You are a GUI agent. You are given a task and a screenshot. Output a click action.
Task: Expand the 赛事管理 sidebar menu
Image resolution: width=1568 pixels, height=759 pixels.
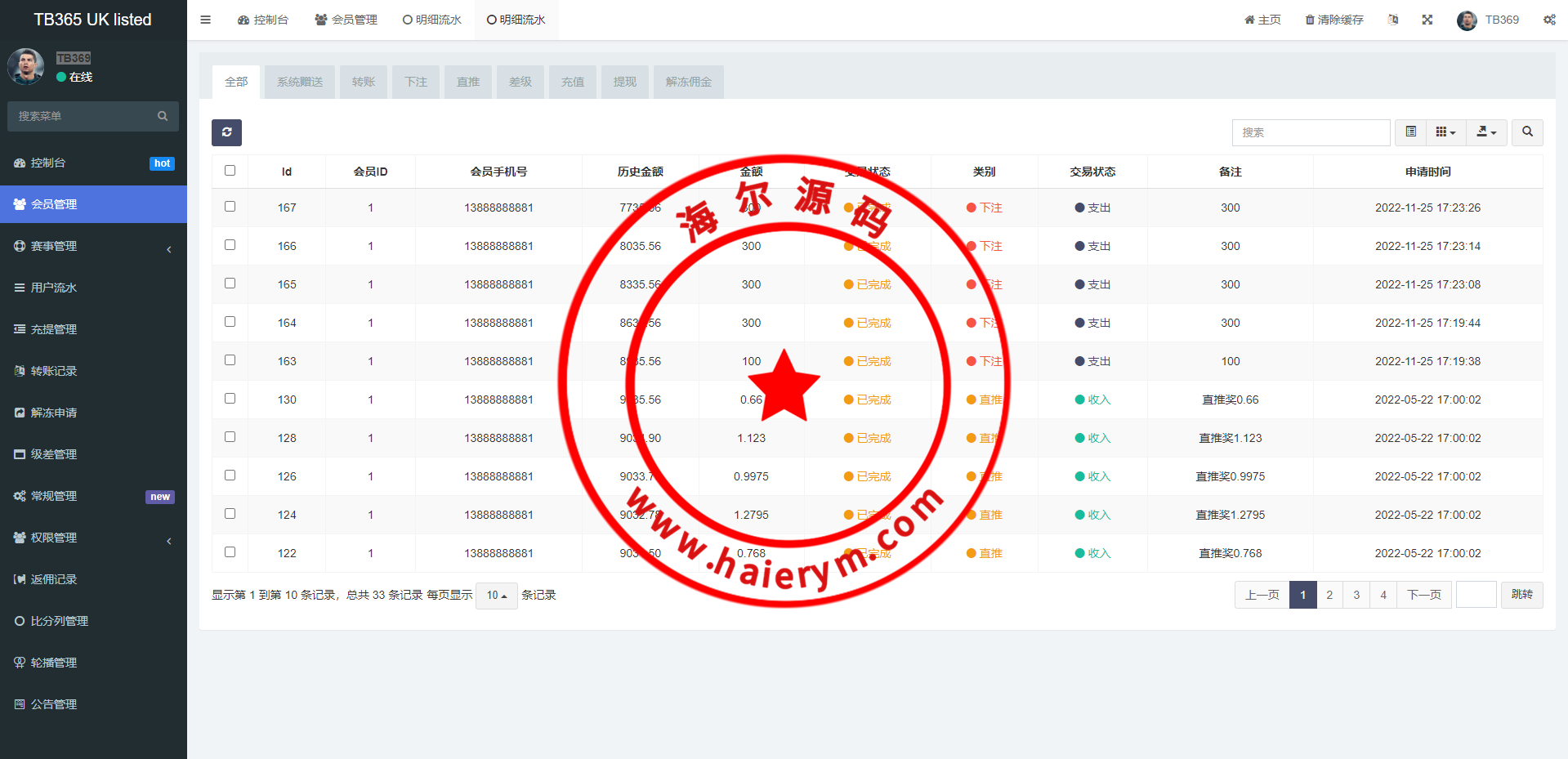(93, 246)
